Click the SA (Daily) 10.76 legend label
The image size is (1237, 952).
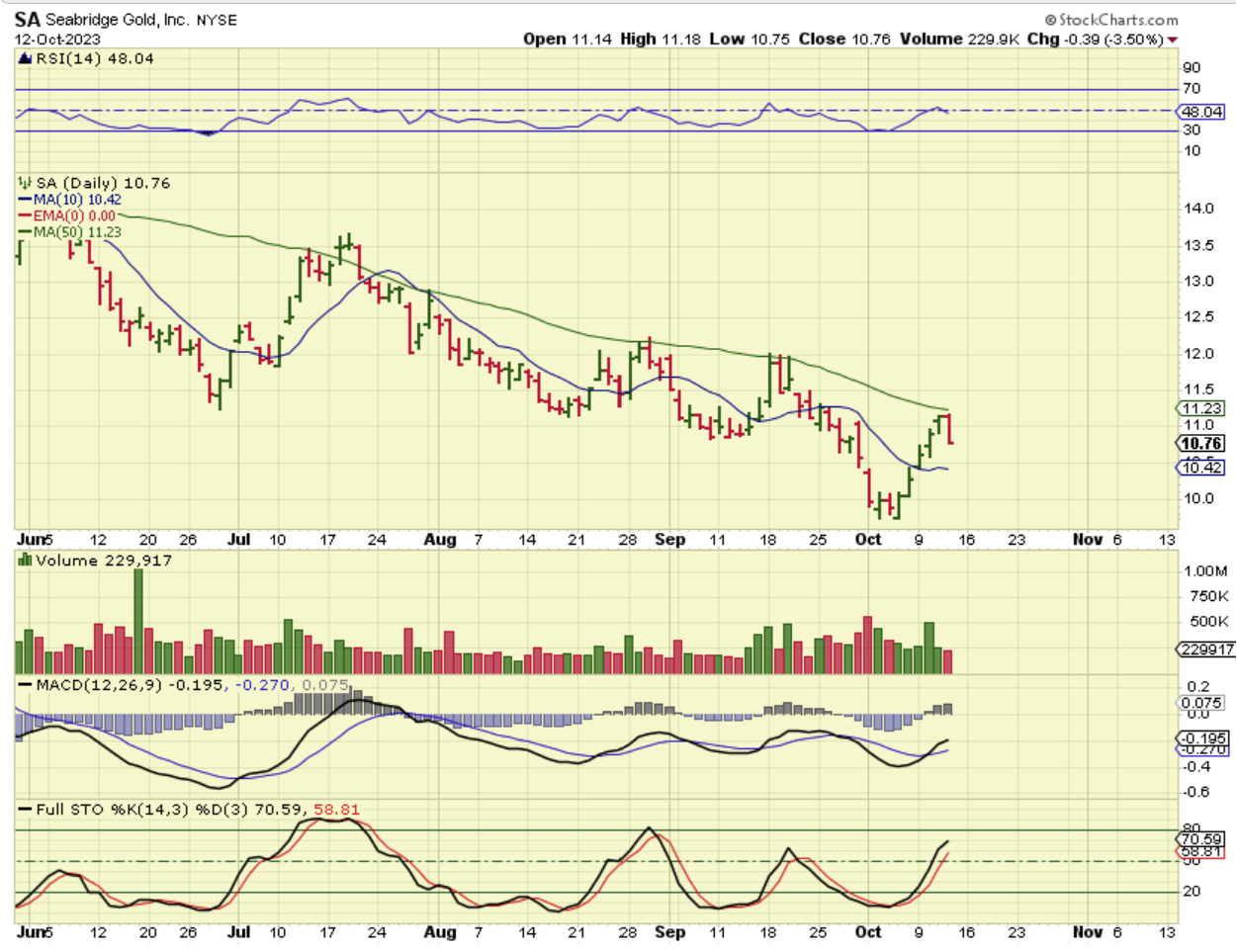click(103, 184)
